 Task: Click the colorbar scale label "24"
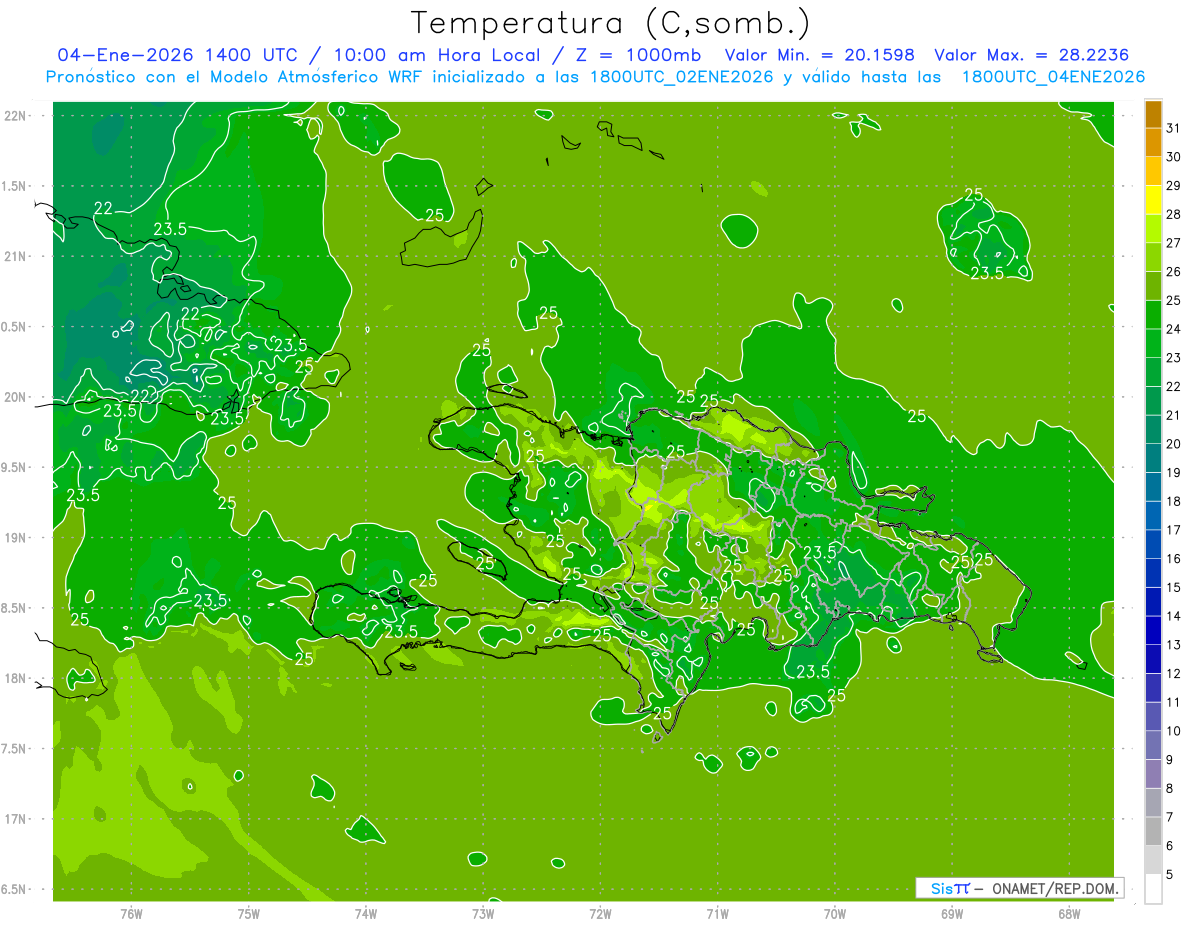(x=1174, y=329)
